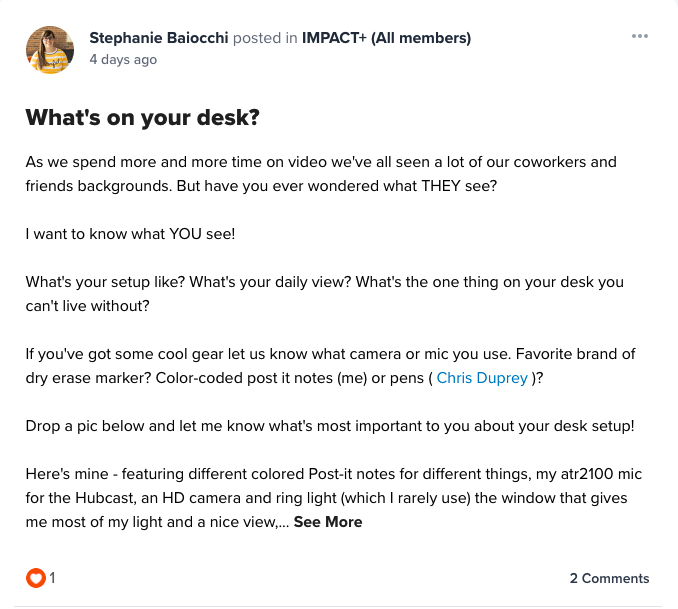Screen dimensions: 678x609
Task: Click the paragraph starting "As we spend more"
Action: [320, 173]
